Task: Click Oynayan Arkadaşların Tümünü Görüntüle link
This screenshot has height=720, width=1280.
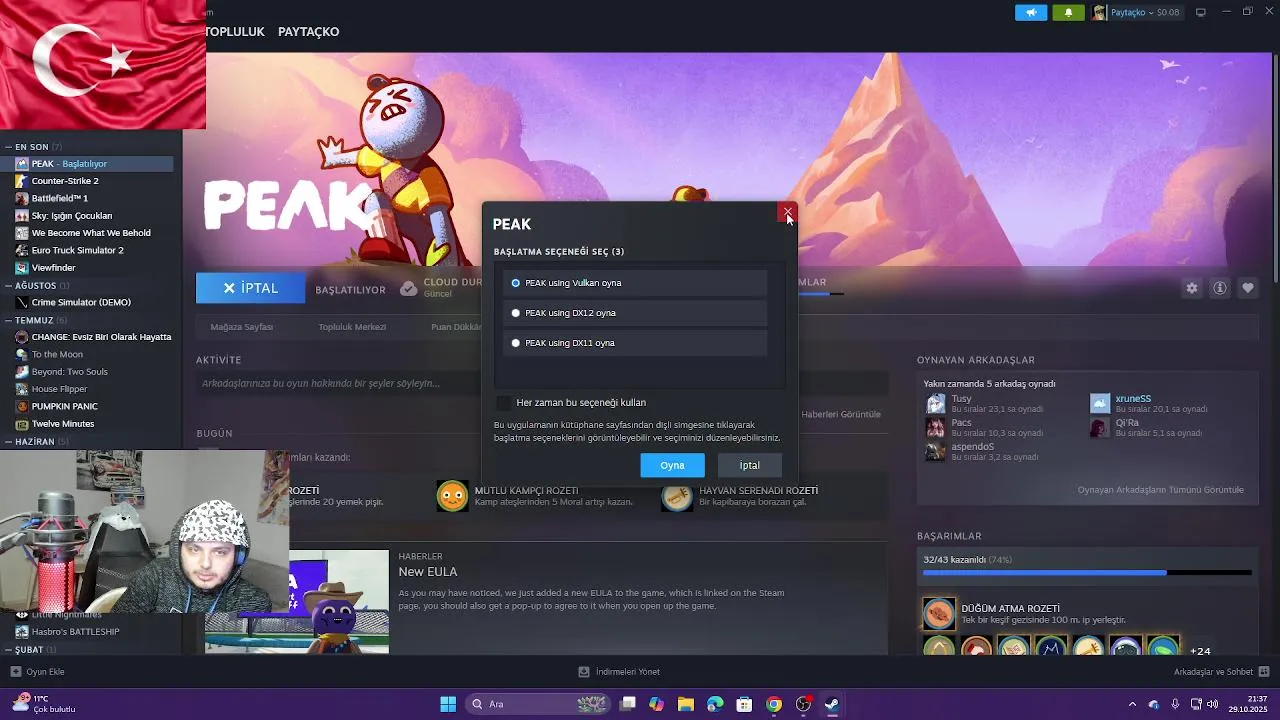Action: pyautogui.click(x=1160, y=490)
